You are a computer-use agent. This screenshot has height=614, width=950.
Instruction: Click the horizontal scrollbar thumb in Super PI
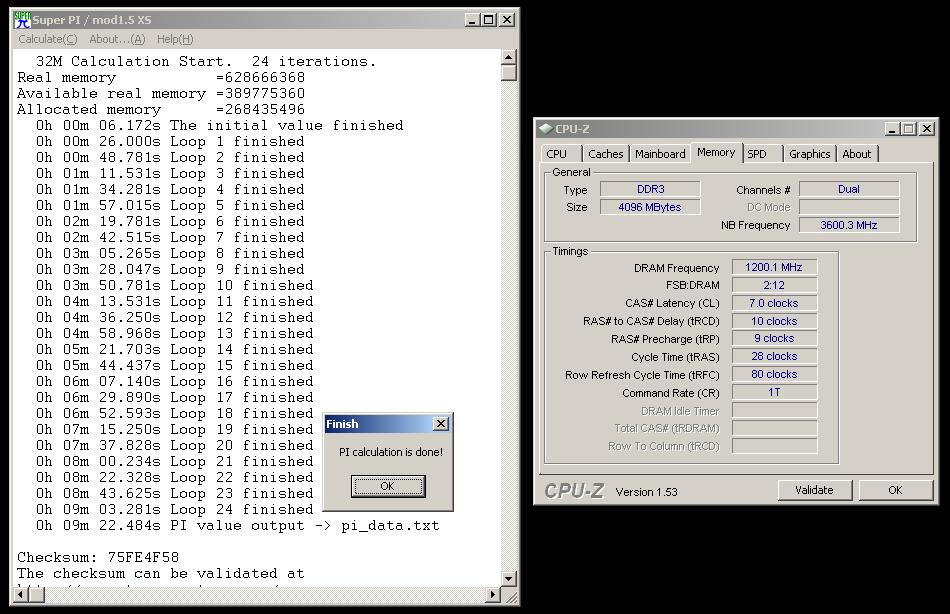[x=36, y=595]
